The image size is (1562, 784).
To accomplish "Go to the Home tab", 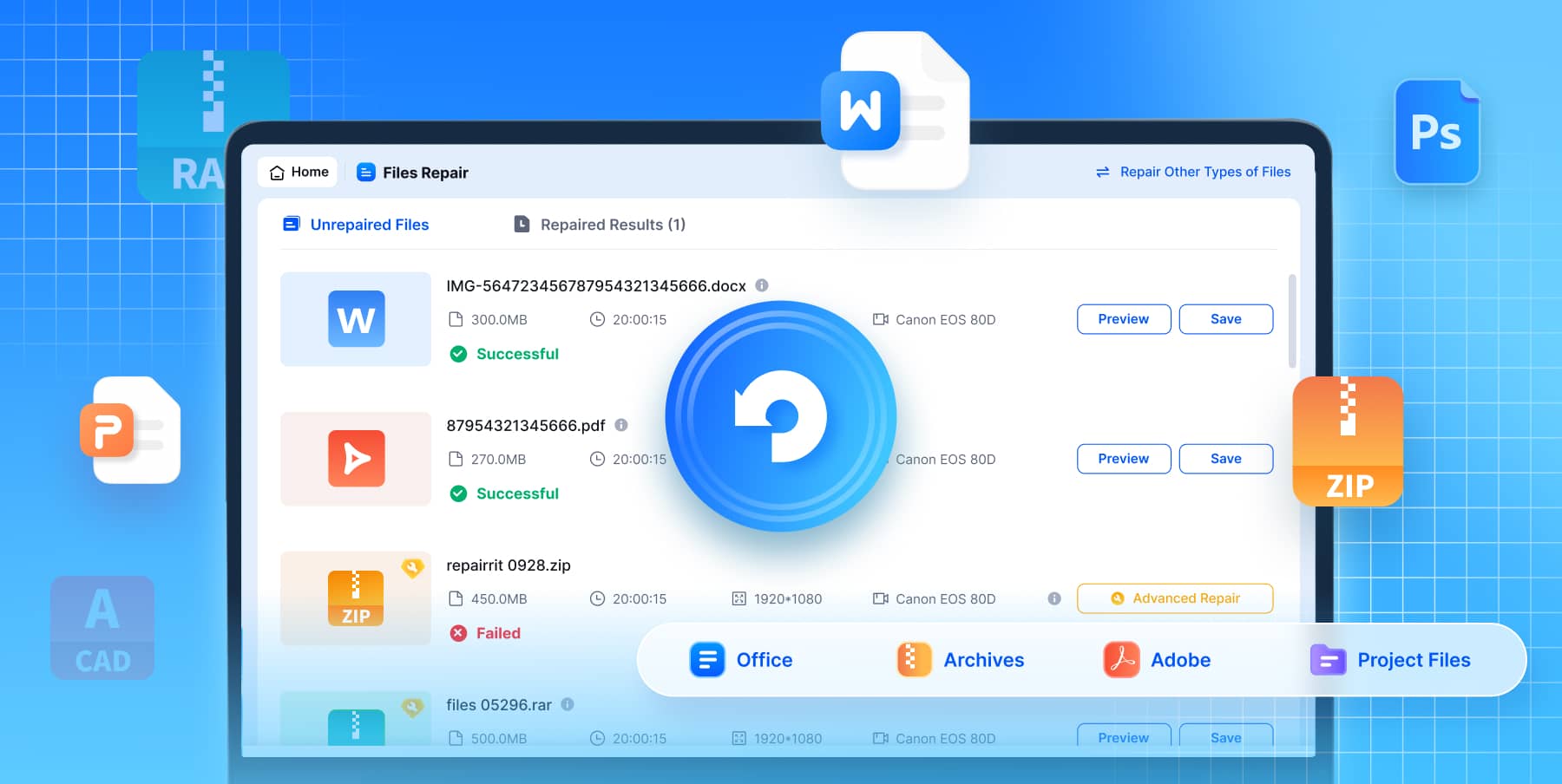I will tap(299, 172).
